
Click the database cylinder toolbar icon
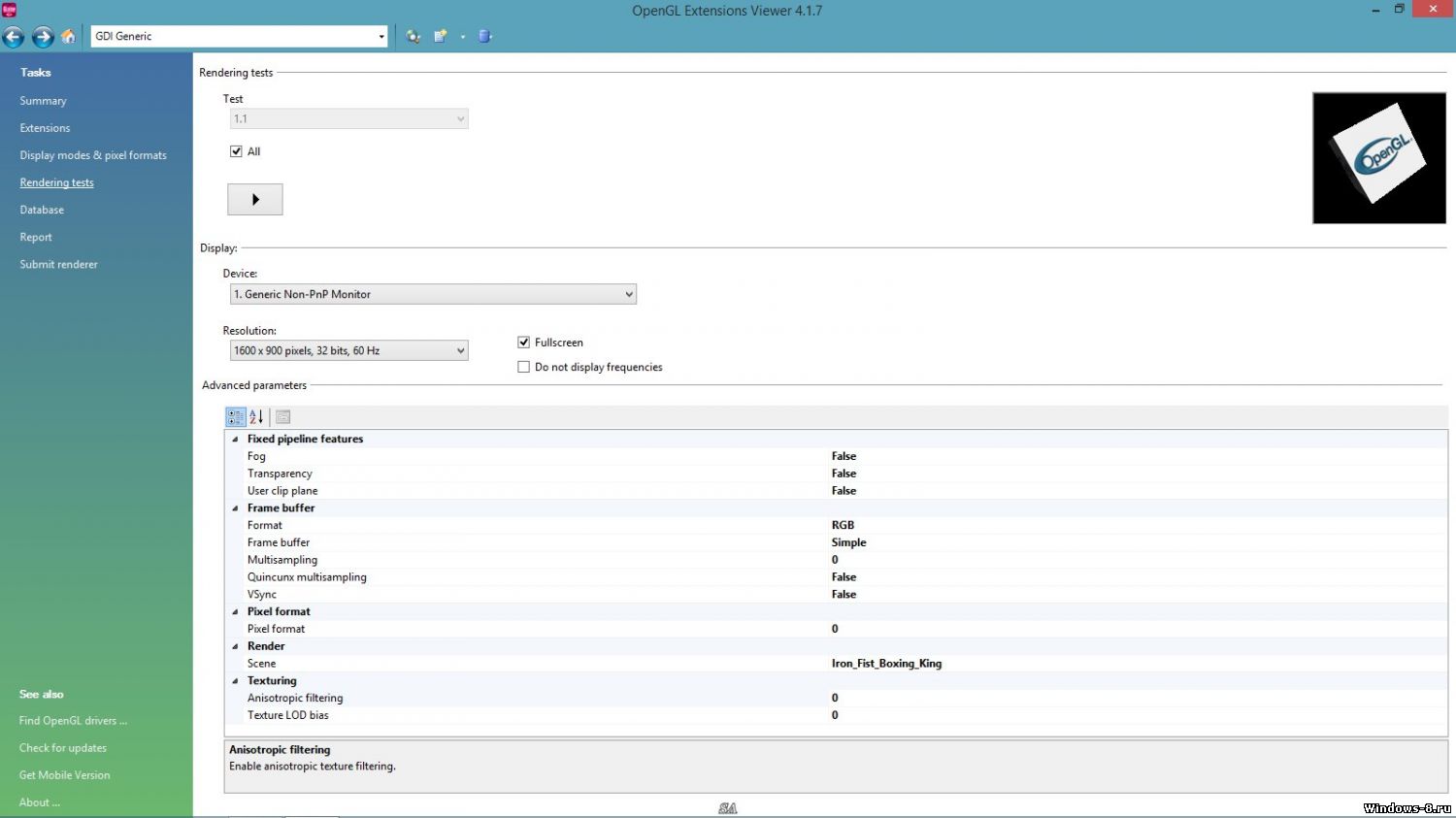coord(484,37)
